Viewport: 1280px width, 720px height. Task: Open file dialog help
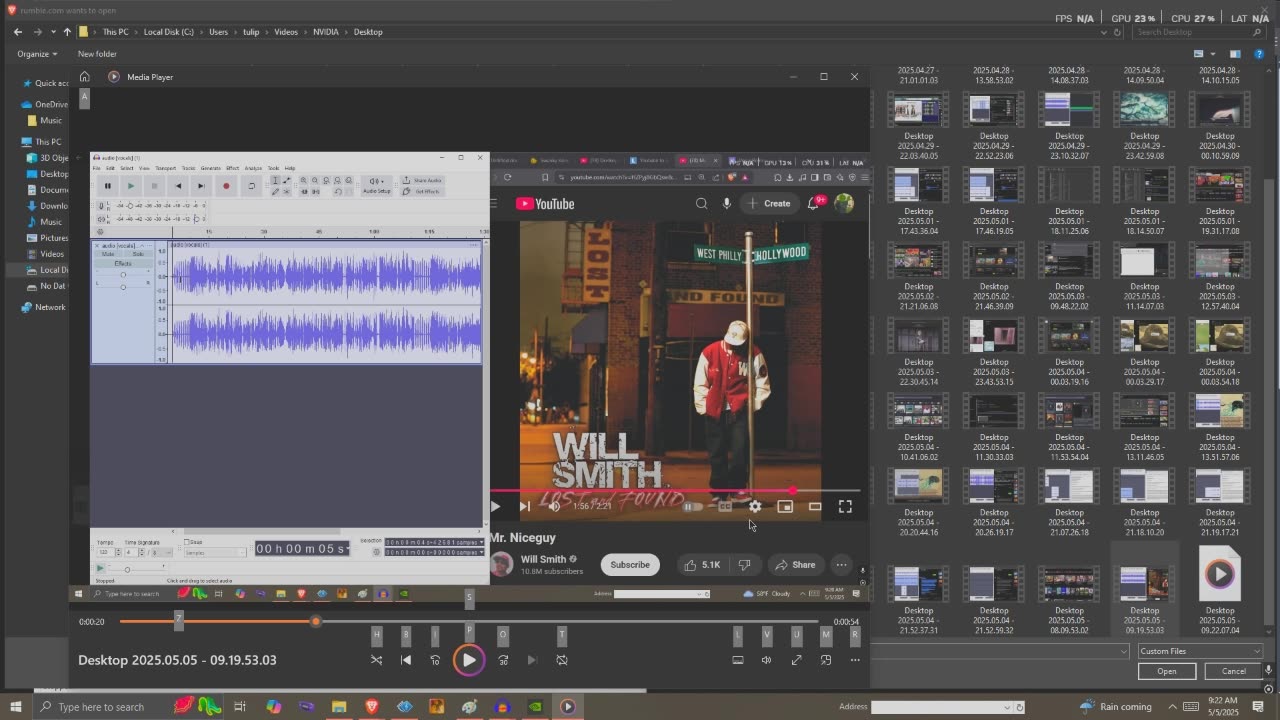pyautogui.click(x=1259, y=54)
